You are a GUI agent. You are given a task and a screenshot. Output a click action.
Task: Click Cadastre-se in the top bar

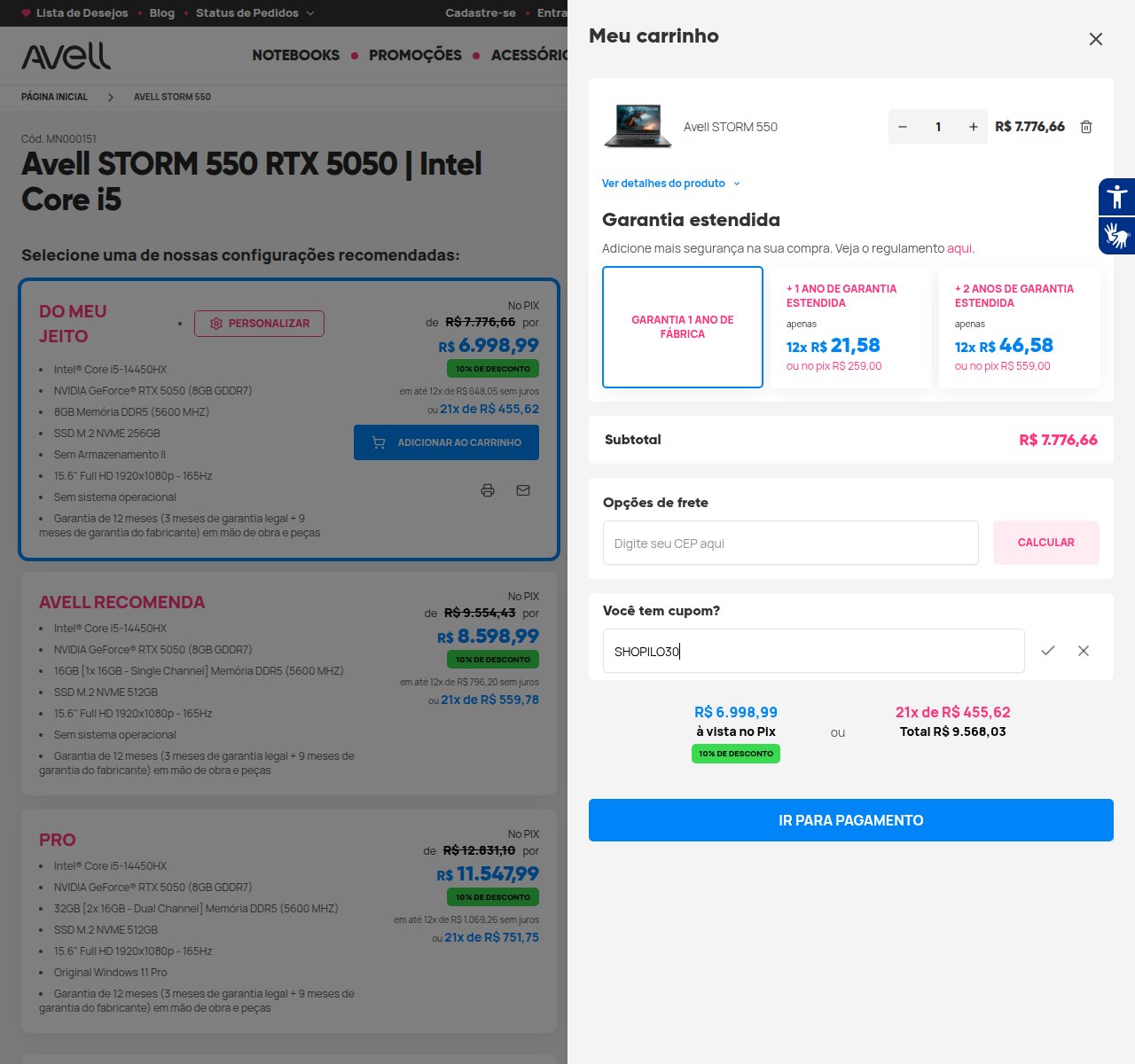point(481,13)
